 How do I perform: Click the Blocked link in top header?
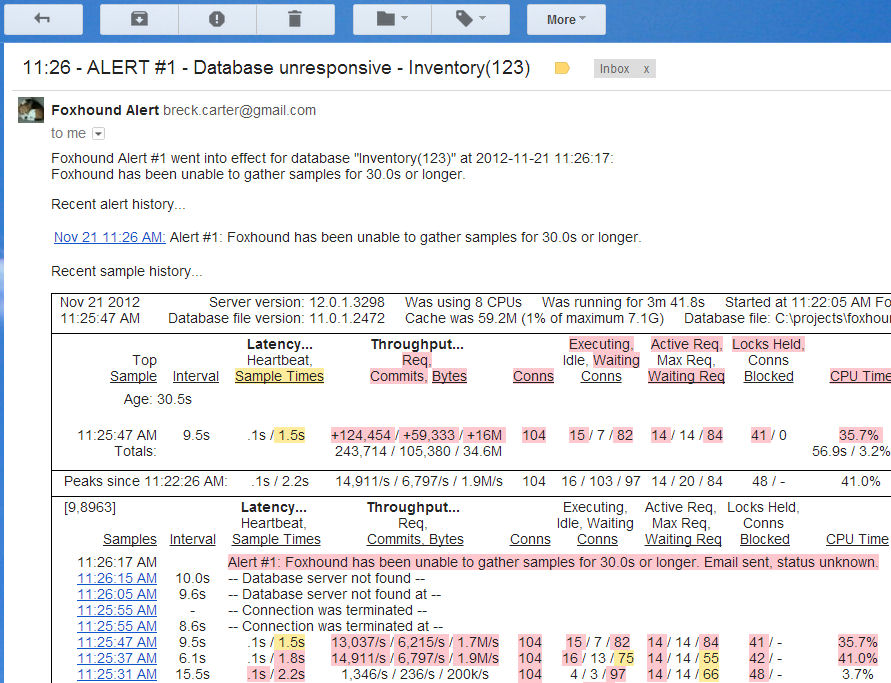768,376
